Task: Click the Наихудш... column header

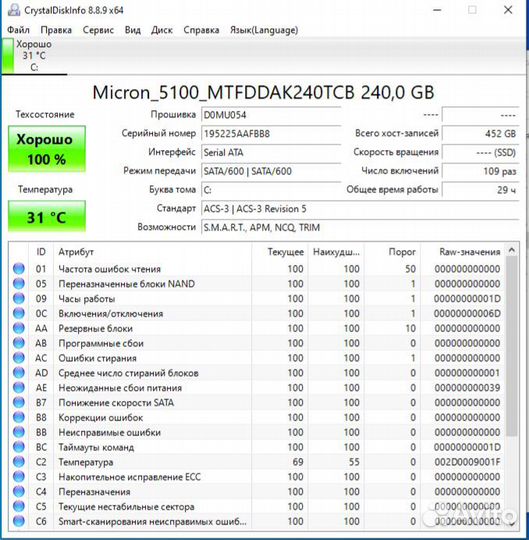Action: pos(336,252)
